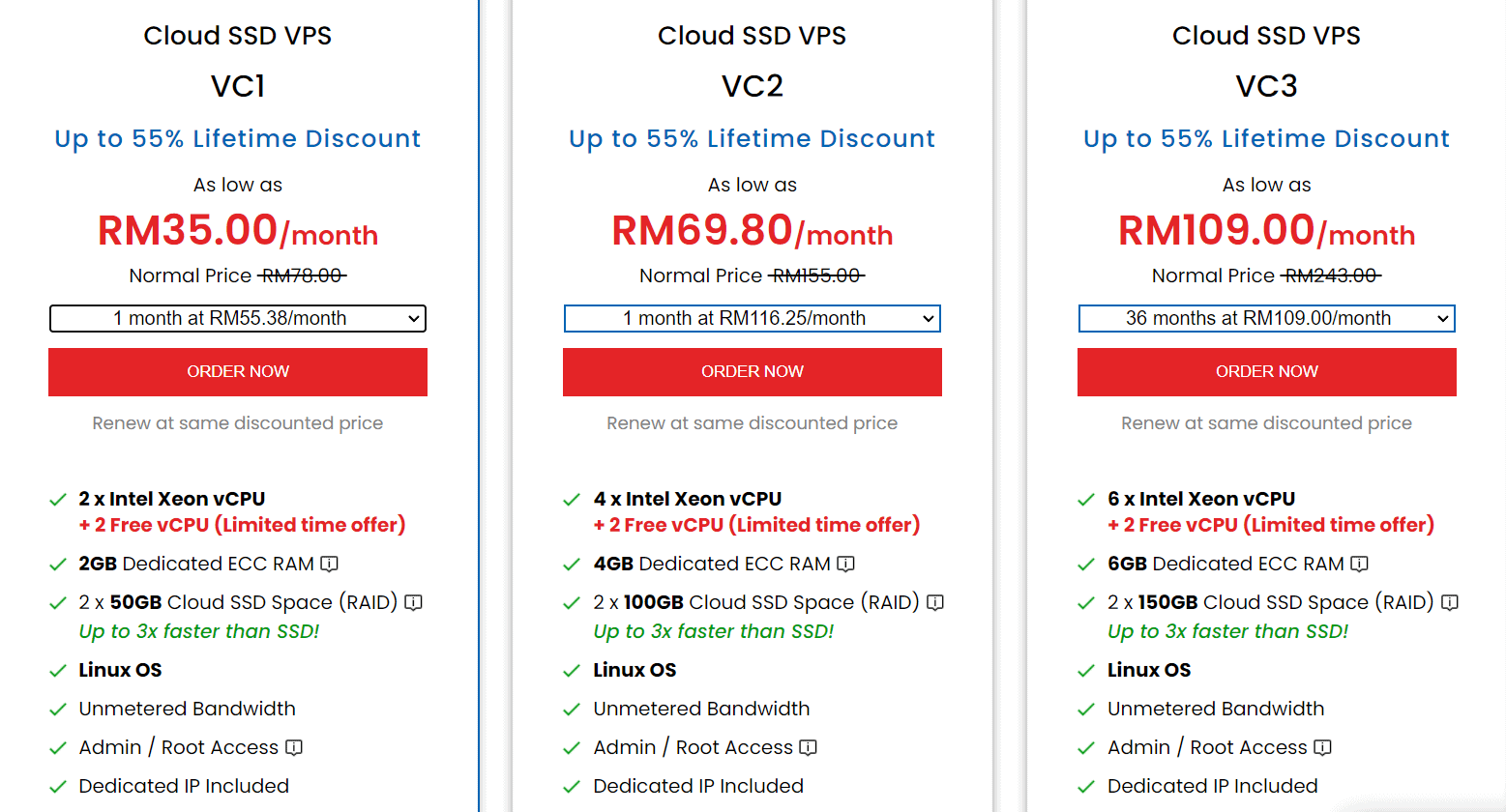Click ORDER NOW for the VC1 plan
Screen dimensions: 1506x812
(237, 371)
